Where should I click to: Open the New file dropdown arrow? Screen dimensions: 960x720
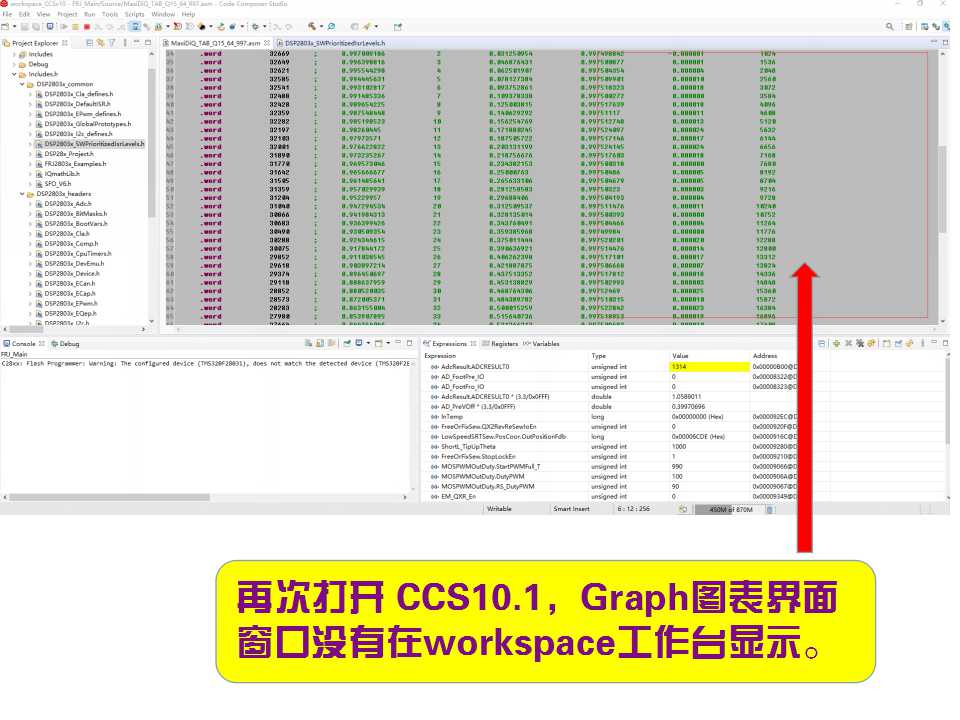(x=14, y=27)
